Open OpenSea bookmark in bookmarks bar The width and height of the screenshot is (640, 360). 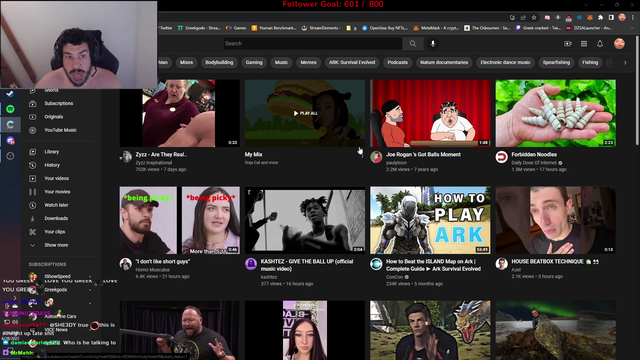385,28
